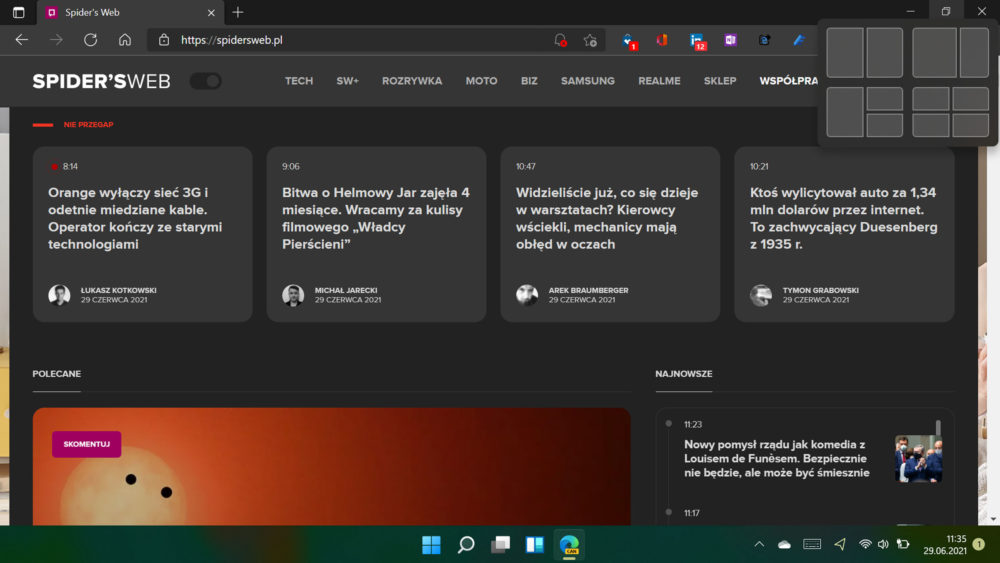
Task: Click the NAJNOWSZE list scrollbar
Action: 938,428
